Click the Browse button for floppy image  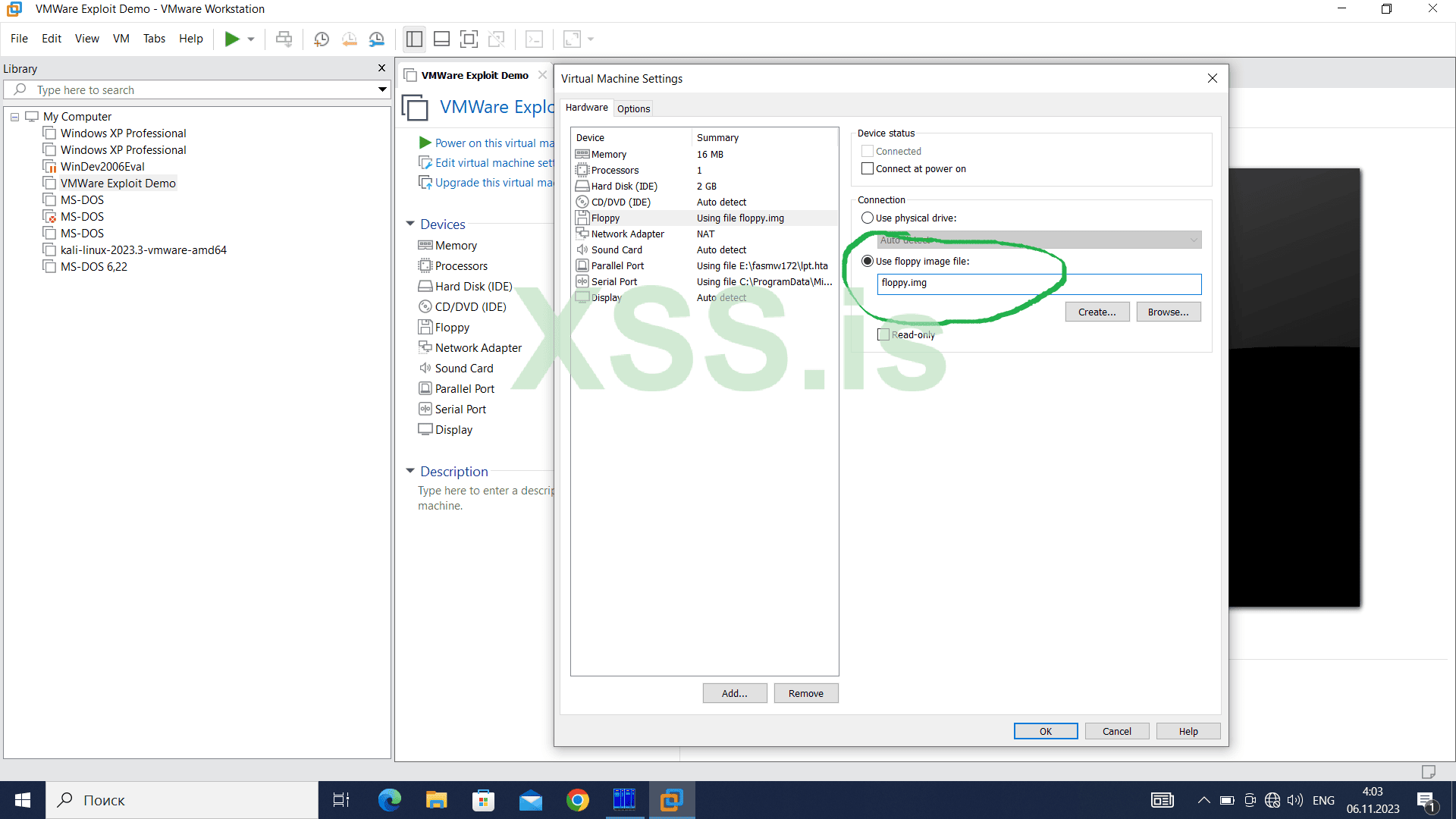click(1168, 311)
